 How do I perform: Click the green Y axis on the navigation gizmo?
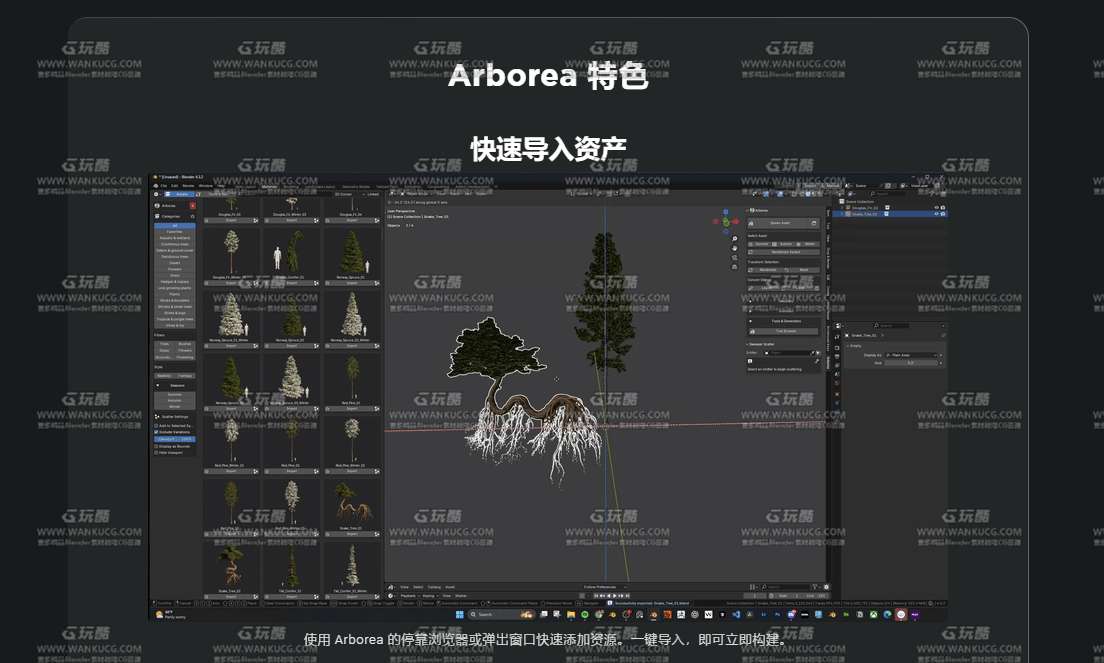click(727, 222)
